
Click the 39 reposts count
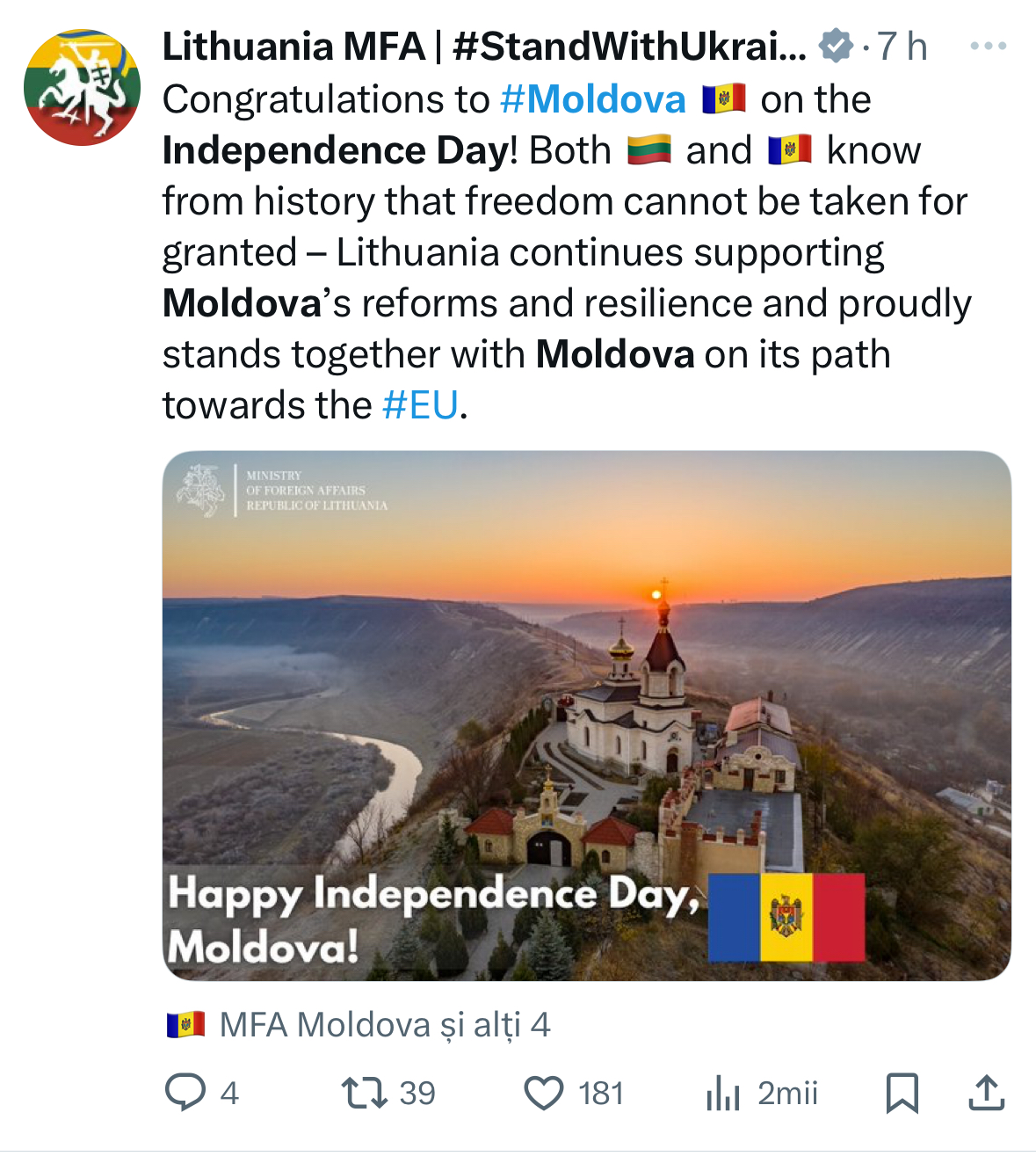[417, 1094]
